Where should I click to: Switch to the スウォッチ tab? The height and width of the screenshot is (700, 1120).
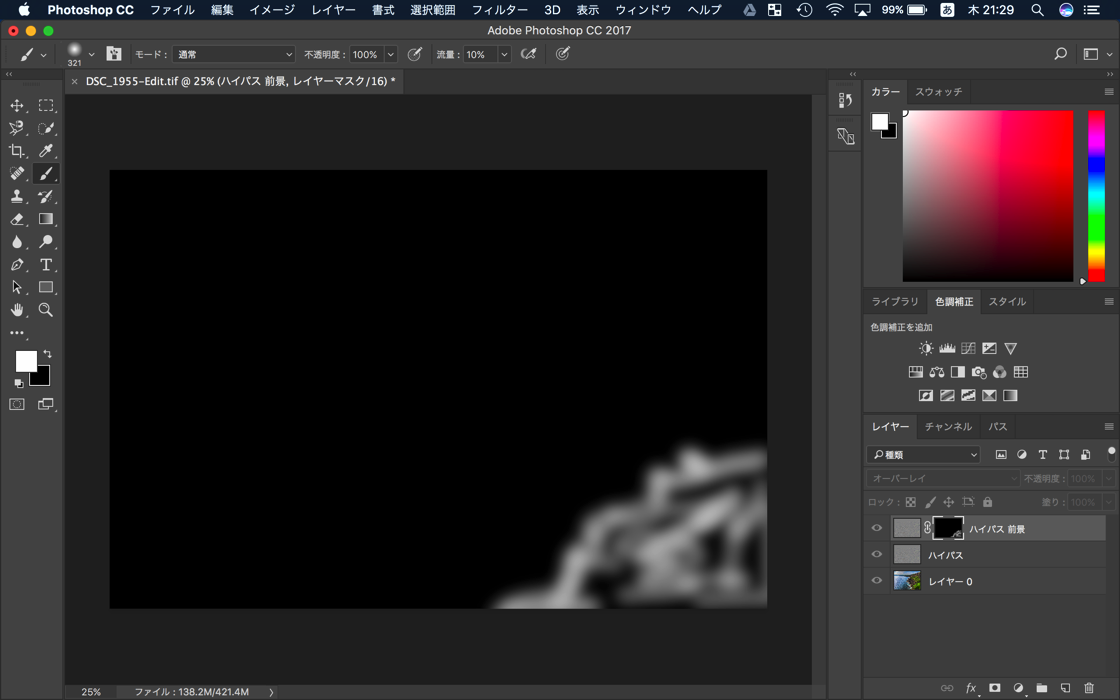[x=938, y=91]
